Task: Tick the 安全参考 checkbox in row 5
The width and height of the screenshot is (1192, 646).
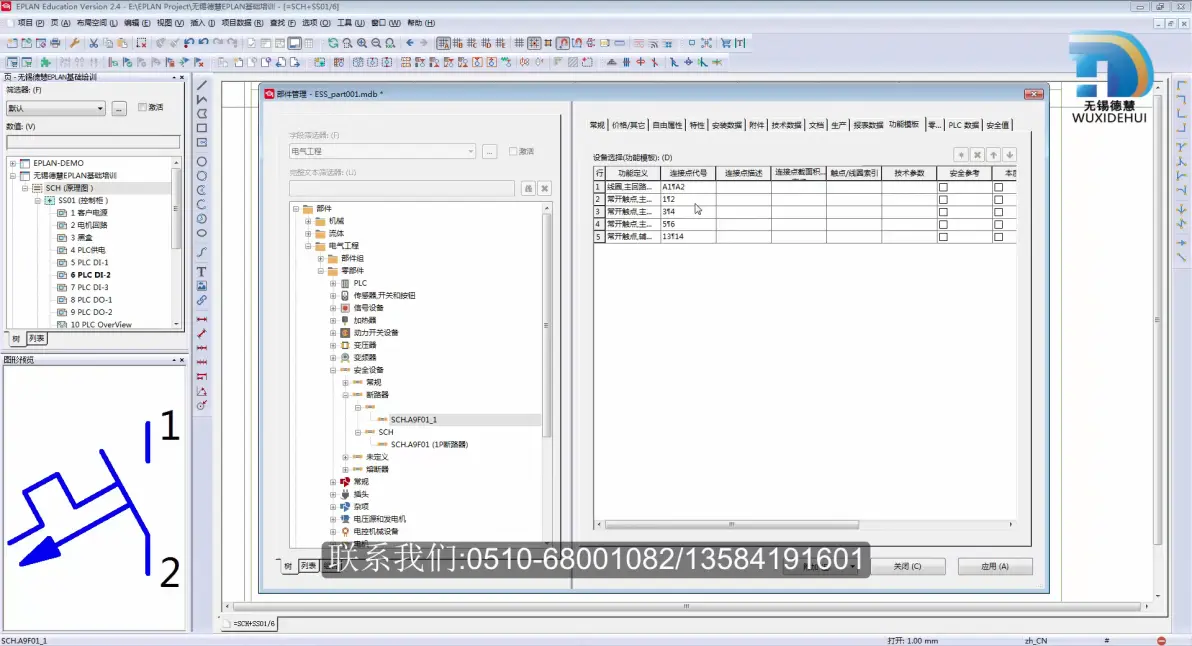Action: click(x=943, y=237)
